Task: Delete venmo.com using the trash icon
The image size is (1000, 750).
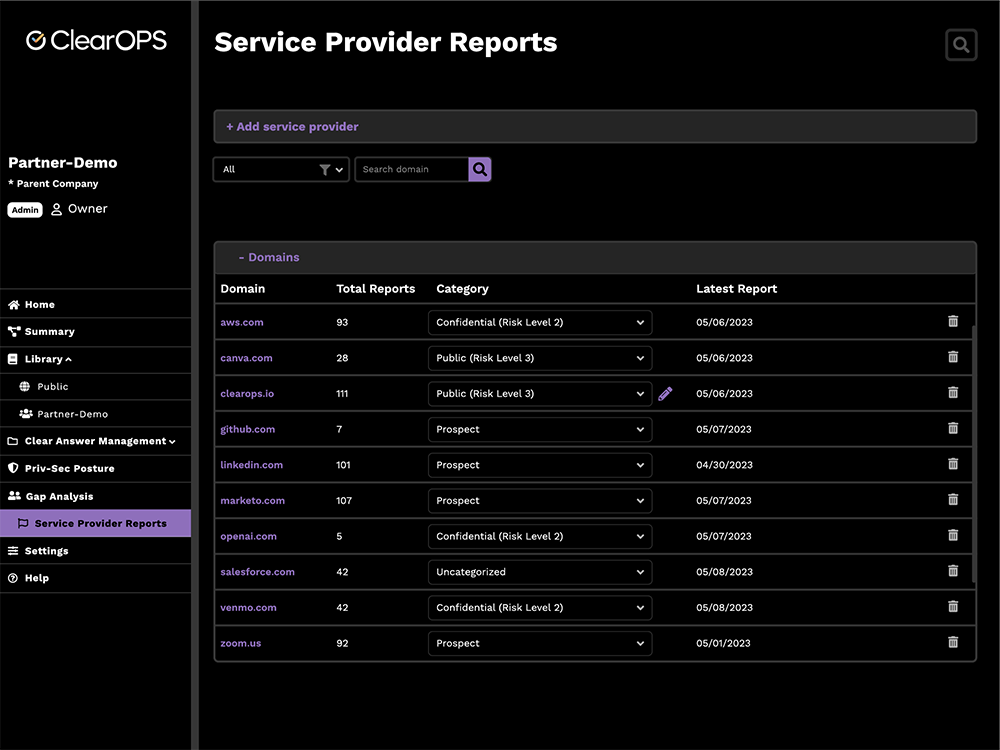Action: click(x=953, y=607)
